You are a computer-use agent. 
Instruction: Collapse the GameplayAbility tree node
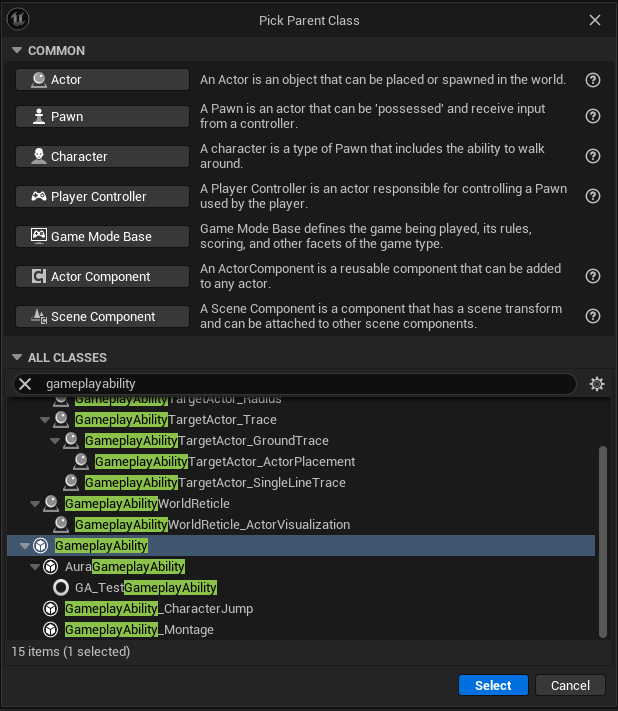[25, 546]
